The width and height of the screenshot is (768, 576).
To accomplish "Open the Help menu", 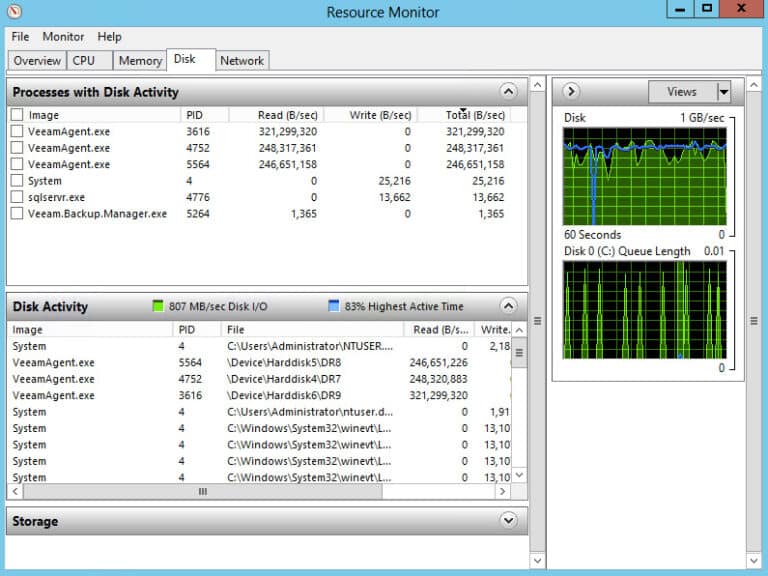I will [109, 37].
